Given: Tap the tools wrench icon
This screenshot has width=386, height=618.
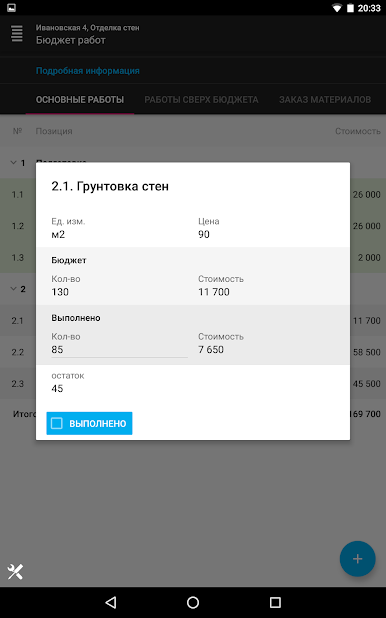Looking at the screenshot, I should 15,571.
